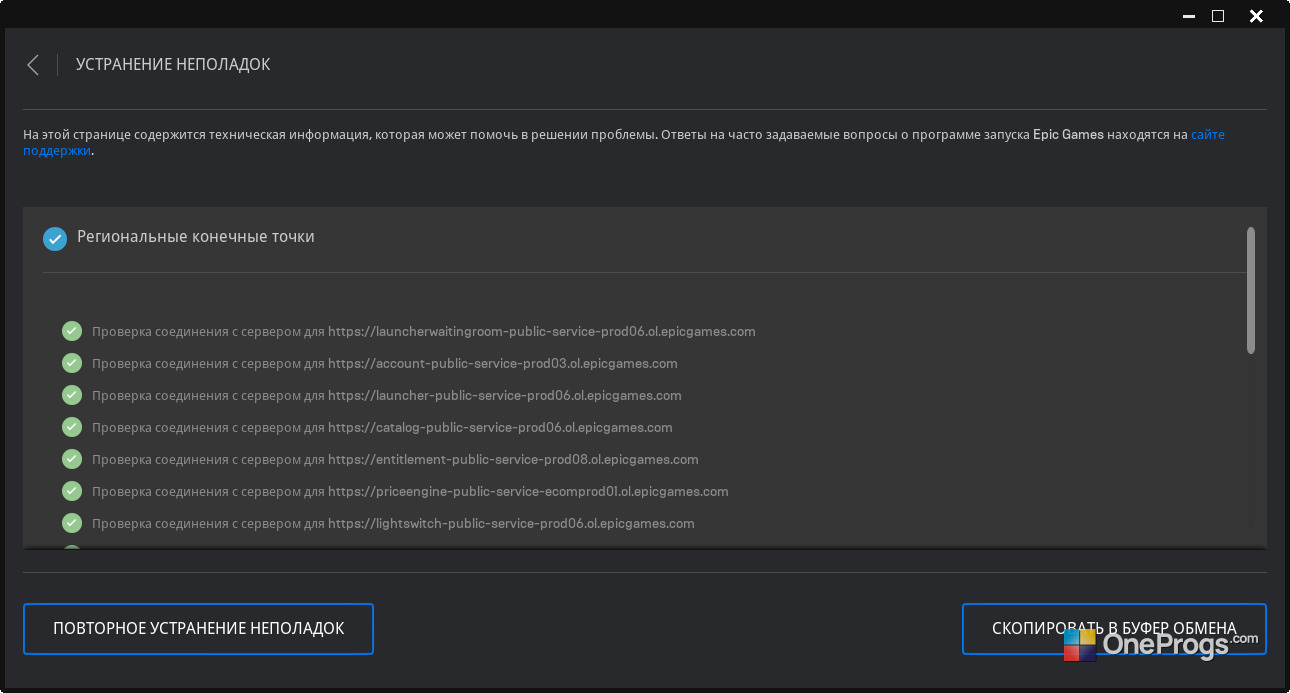Click green check icon for account-public-service-prod03
Image resolution: width=1290 pixels, height=693 pixels.
pyautogui.click(x=72, y=363)
